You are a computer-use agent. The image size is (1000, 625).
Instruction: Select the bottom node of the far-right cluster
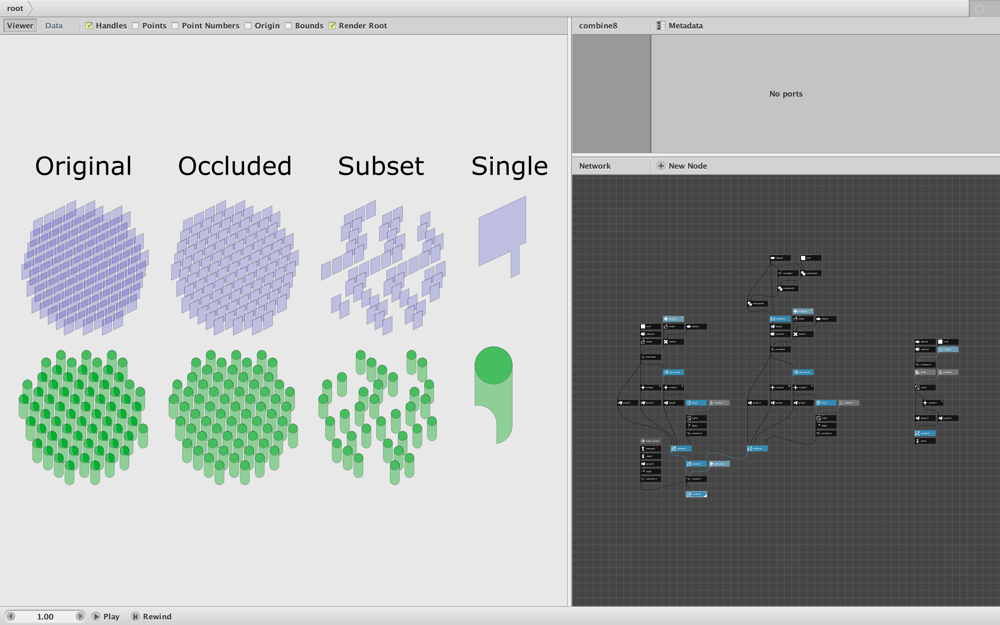(x=925, y=441)
